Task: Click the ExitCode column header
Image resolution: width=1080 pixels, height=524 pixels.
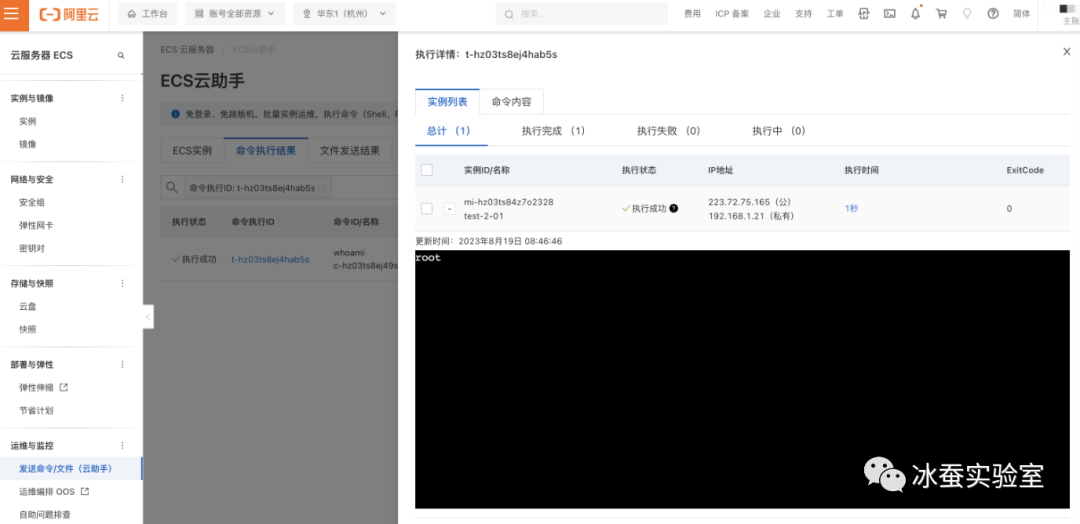Action: (1025, 170)
